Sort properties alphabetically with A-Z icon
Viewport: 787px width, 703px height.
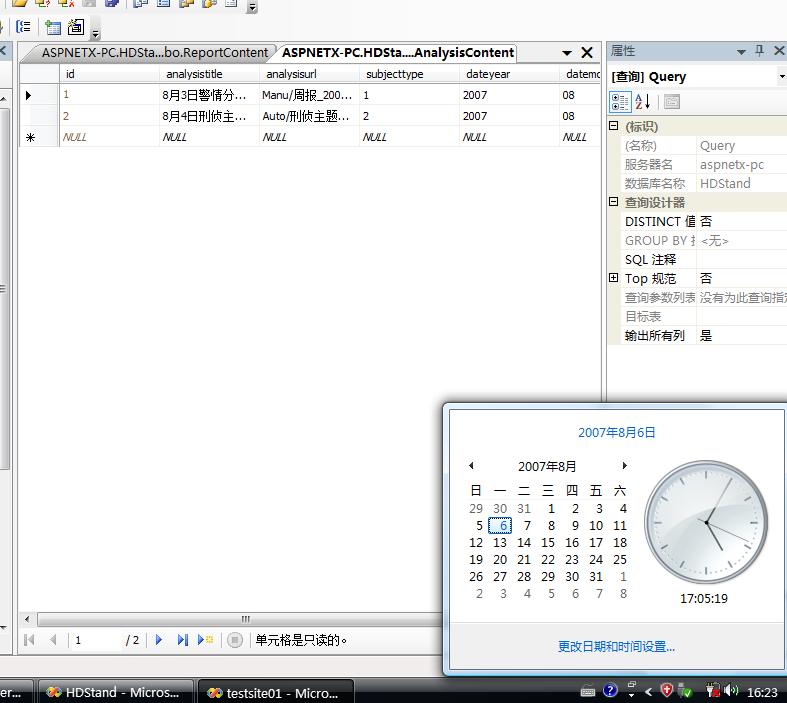pos(643,102)
